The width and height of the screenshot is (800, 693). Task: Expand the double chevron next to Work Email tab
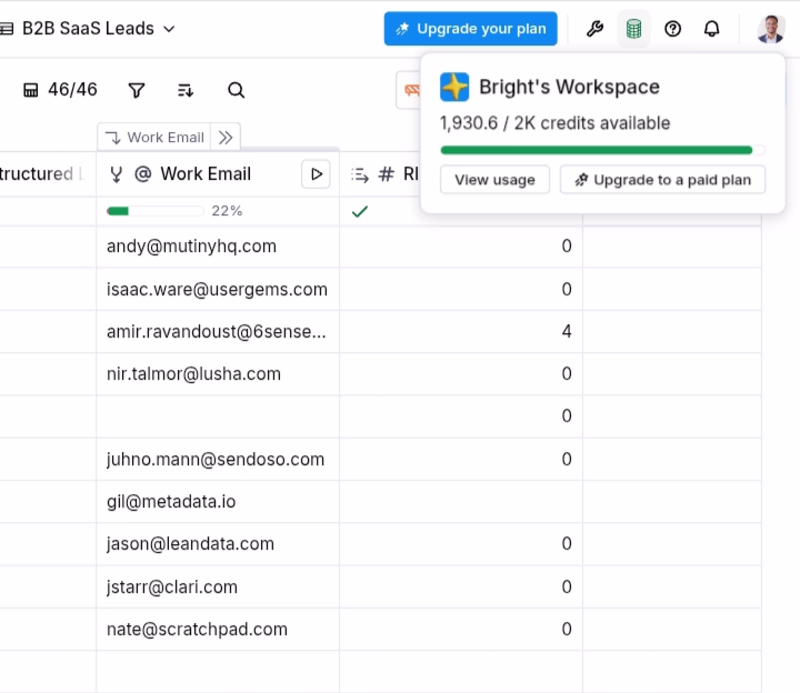226,137
